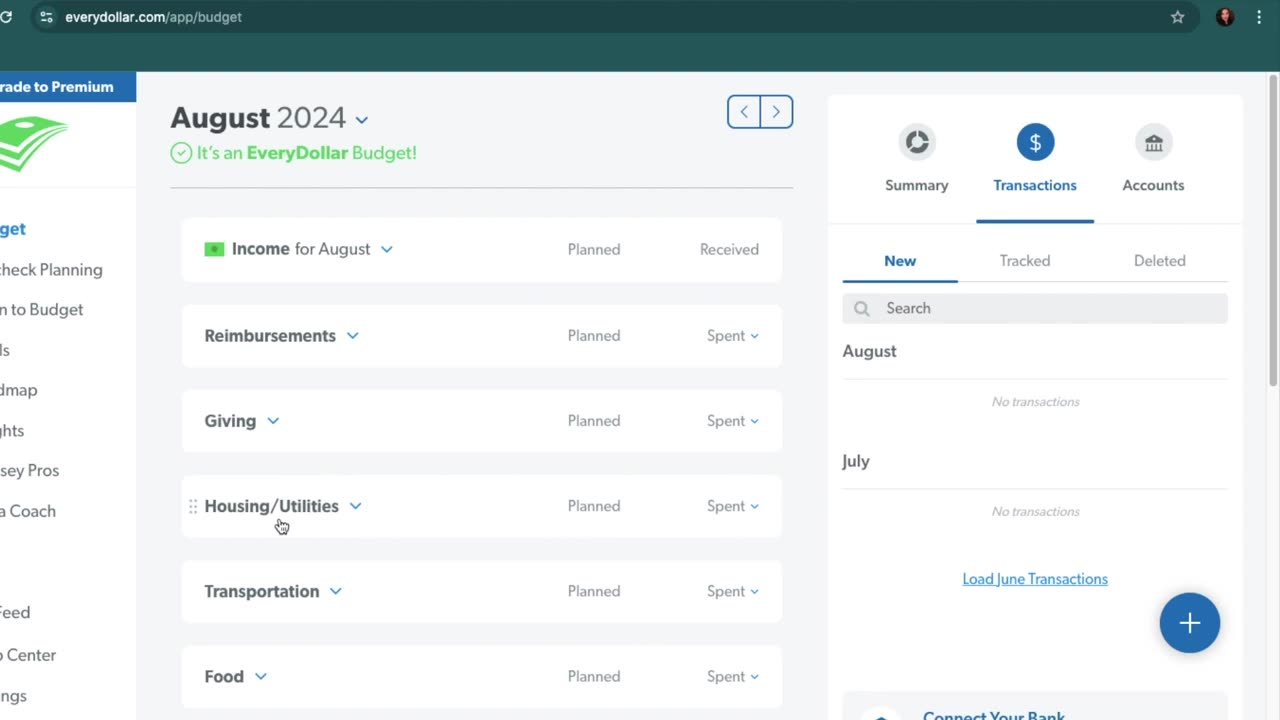Bookmark this page with the star icon
1280x720 pixels.
[1177, 17]
